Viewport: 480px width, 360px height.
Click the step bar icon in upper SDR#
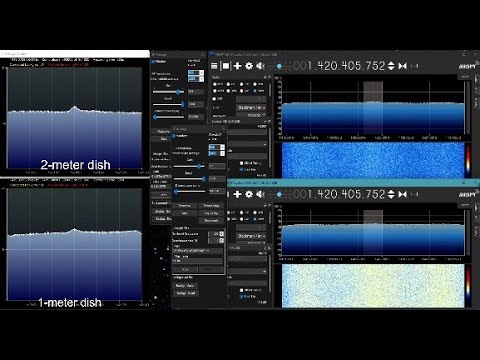tap(414, 66)
